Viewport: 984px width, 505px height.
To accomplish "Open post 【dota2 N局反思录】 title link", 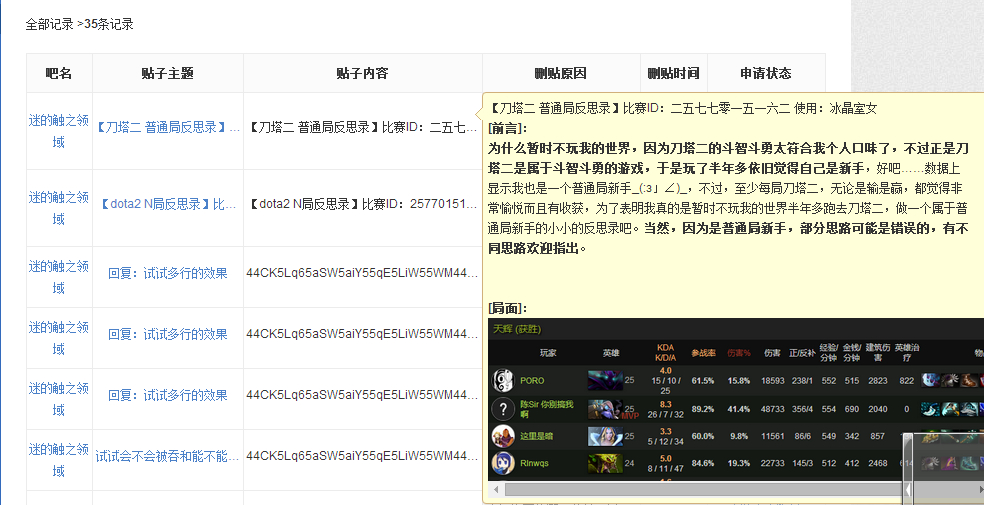I will (x=168, y=204).
